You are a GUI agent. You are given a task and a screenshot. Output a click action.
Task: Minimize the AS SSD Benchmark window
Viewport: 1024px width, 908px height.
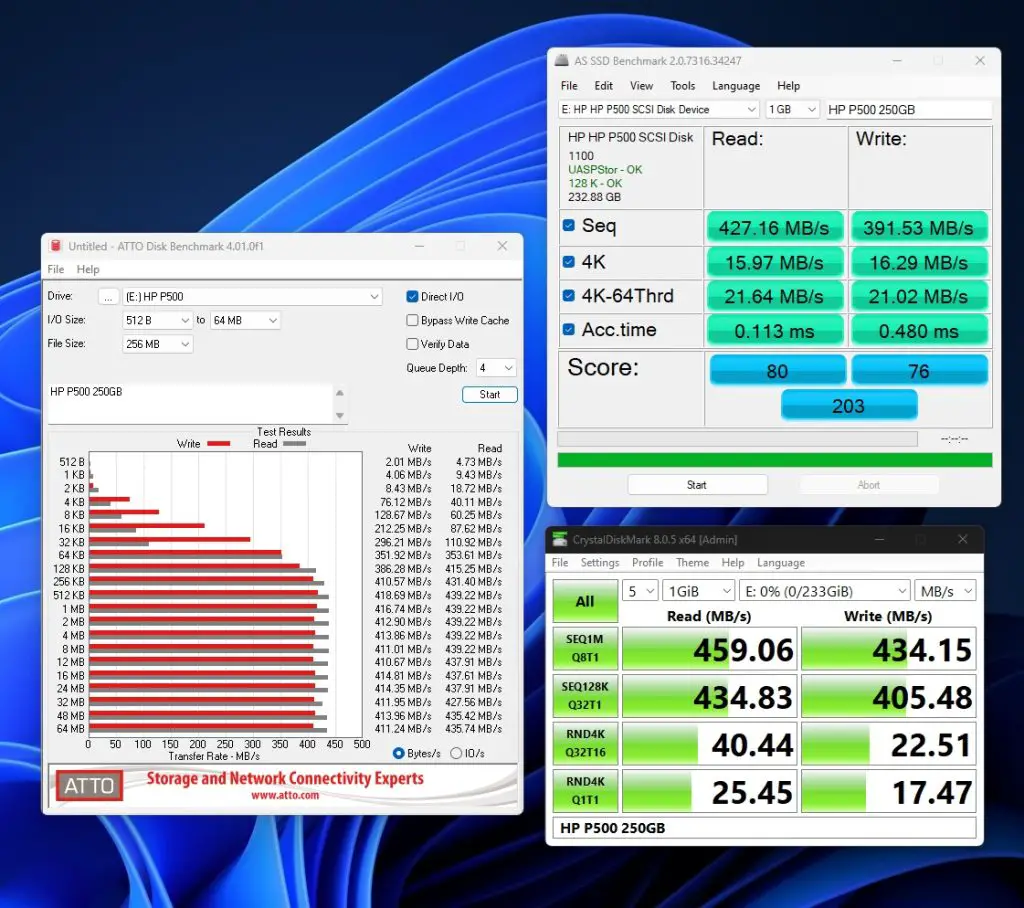(897, 60)
